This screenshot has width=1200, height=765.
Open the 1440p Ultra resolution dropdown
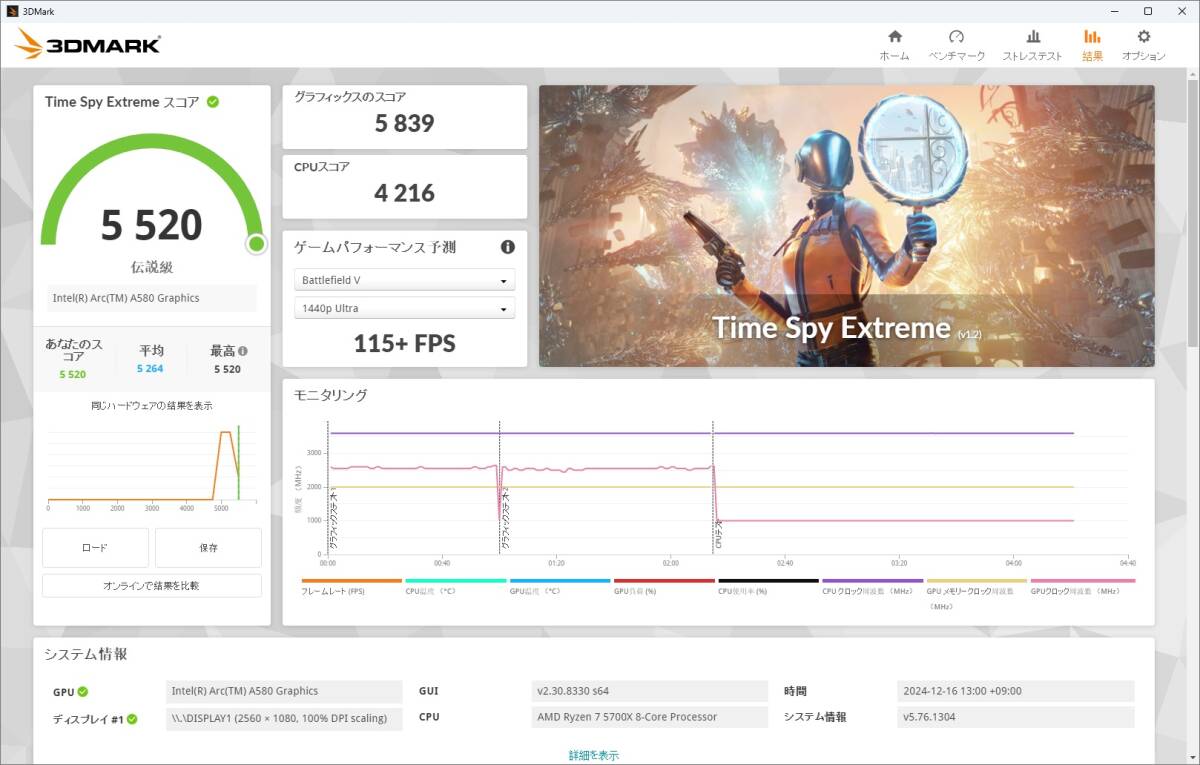(x=404, y=309)
